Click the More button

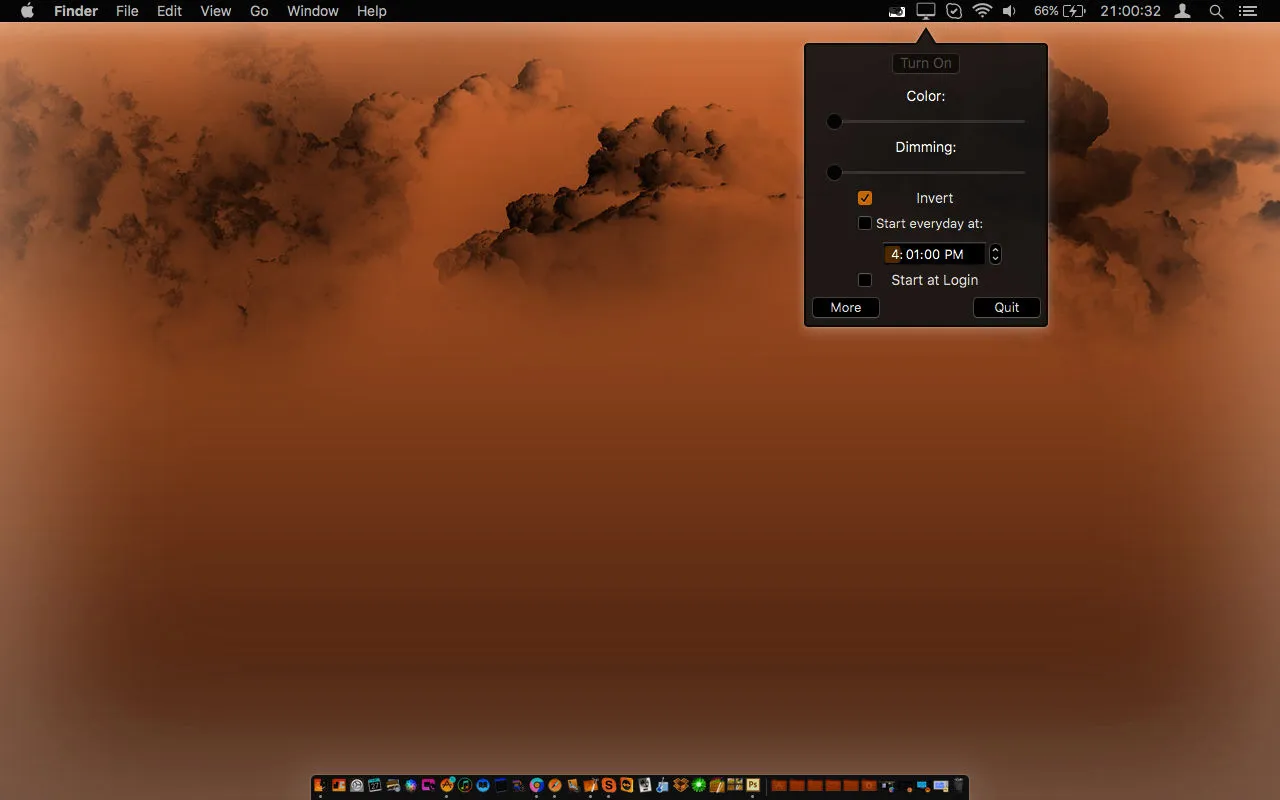[845, 307]
